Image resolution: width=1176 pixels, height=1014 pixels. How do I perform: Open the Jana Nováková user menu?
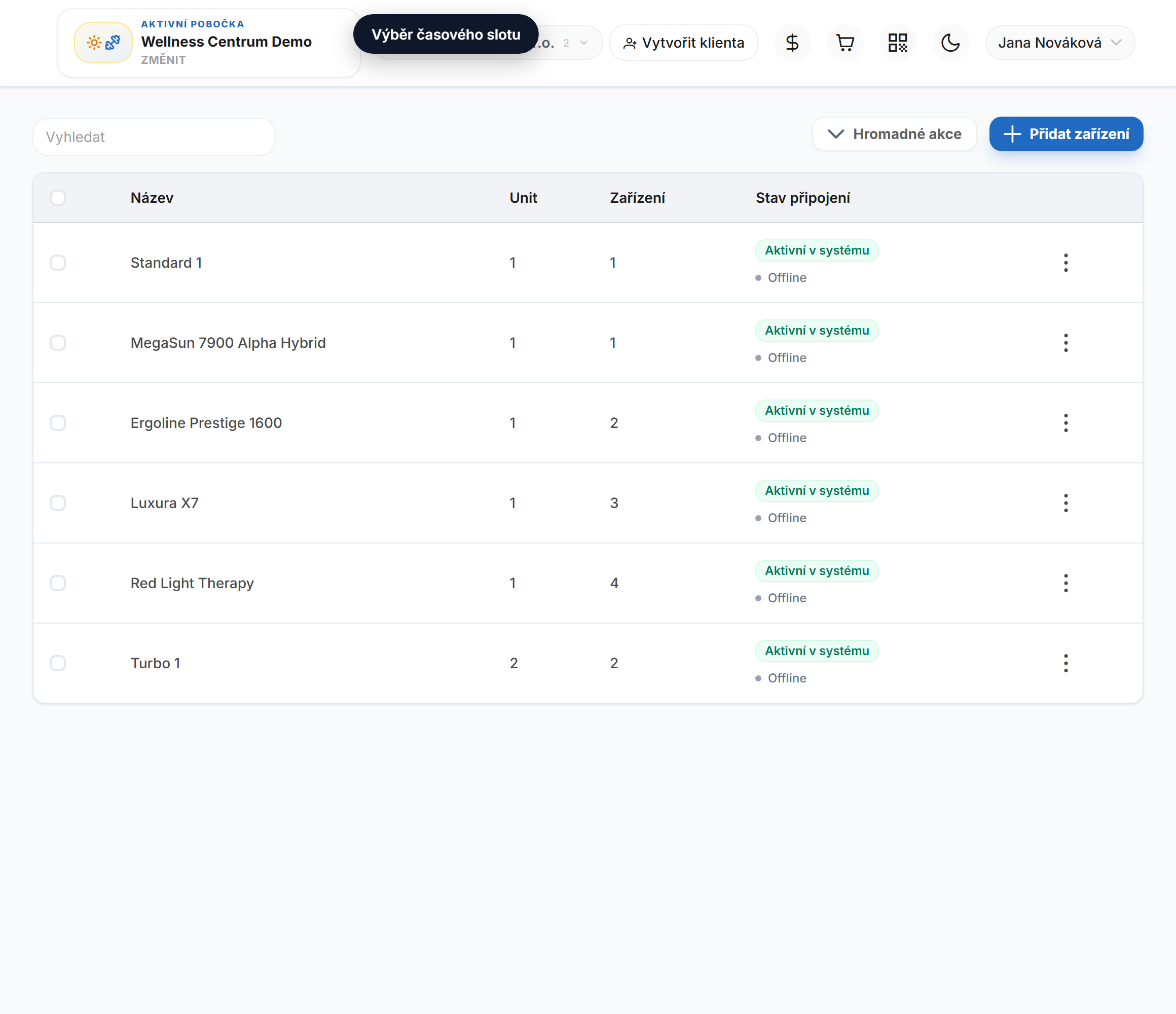click(x=1059, y=43)
